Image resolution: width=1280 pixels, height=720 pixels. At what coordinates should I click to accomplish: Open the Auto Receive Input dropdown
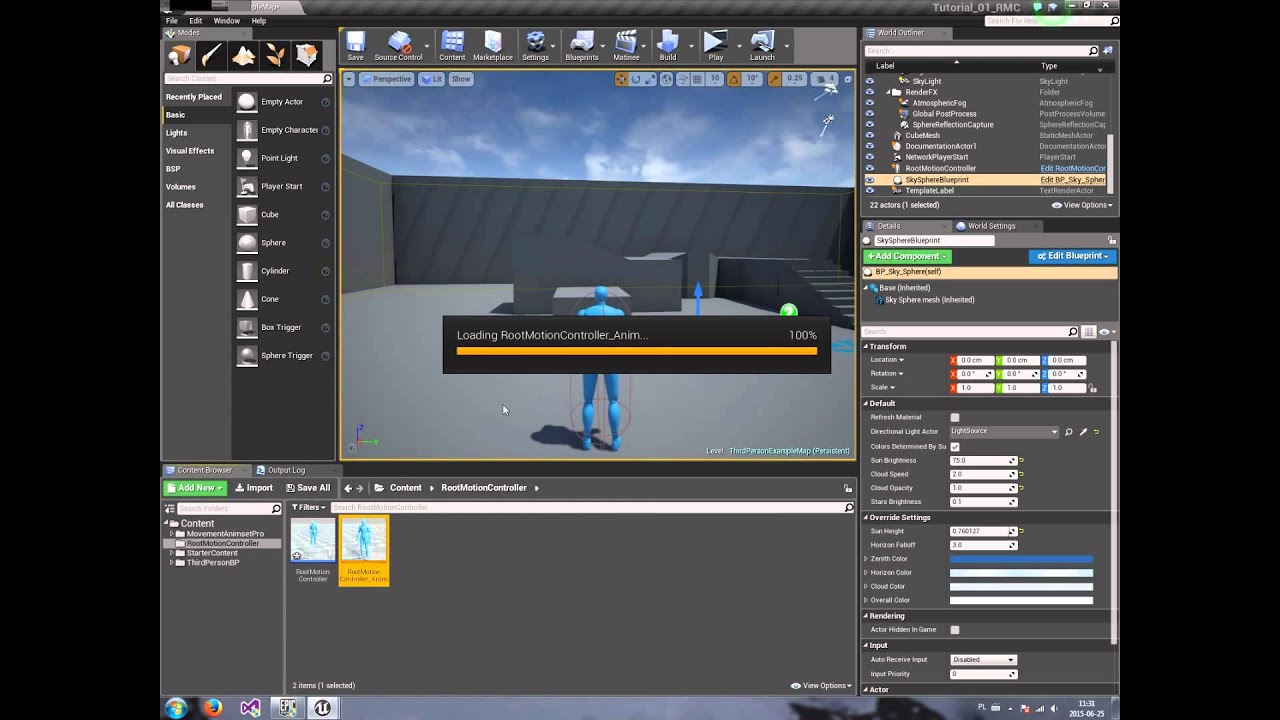click(x=983, y=659)
